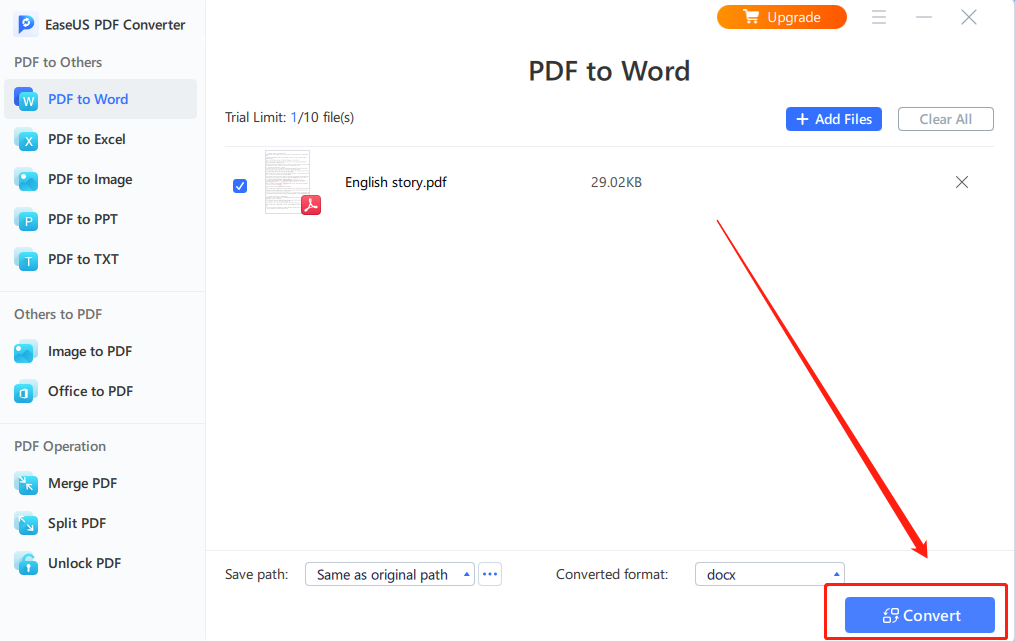
Task: Click the Clear All button
Action: (x=946, y=119)
